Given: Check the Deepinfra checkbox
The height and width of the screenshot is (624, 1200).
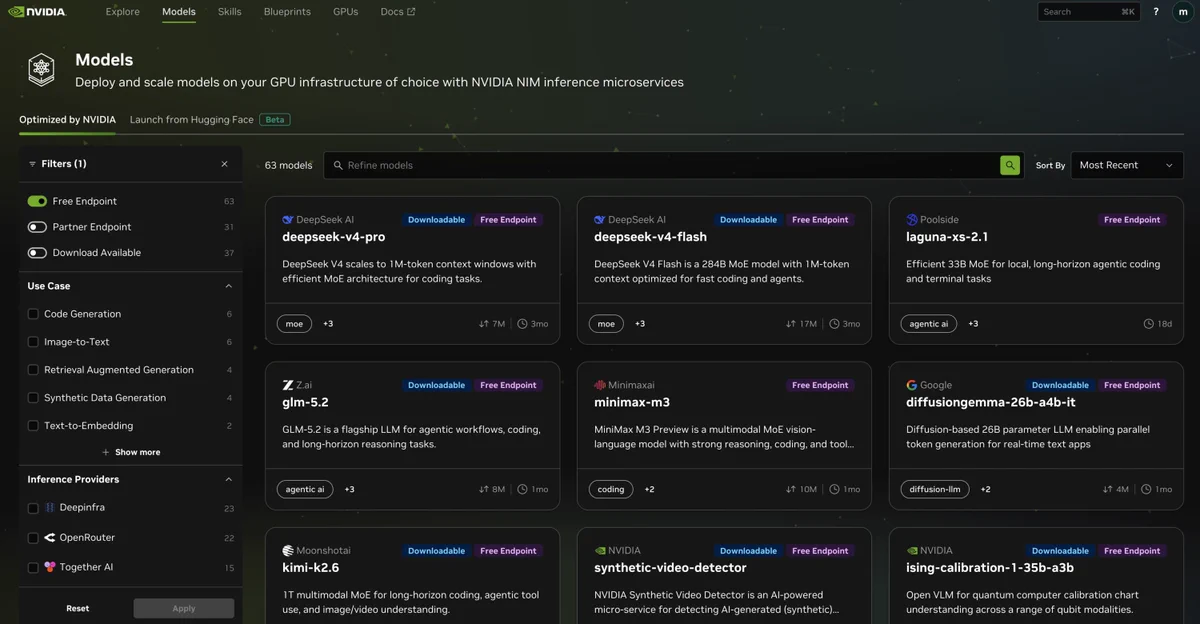Looking at the screenshot, I should 34,508.
